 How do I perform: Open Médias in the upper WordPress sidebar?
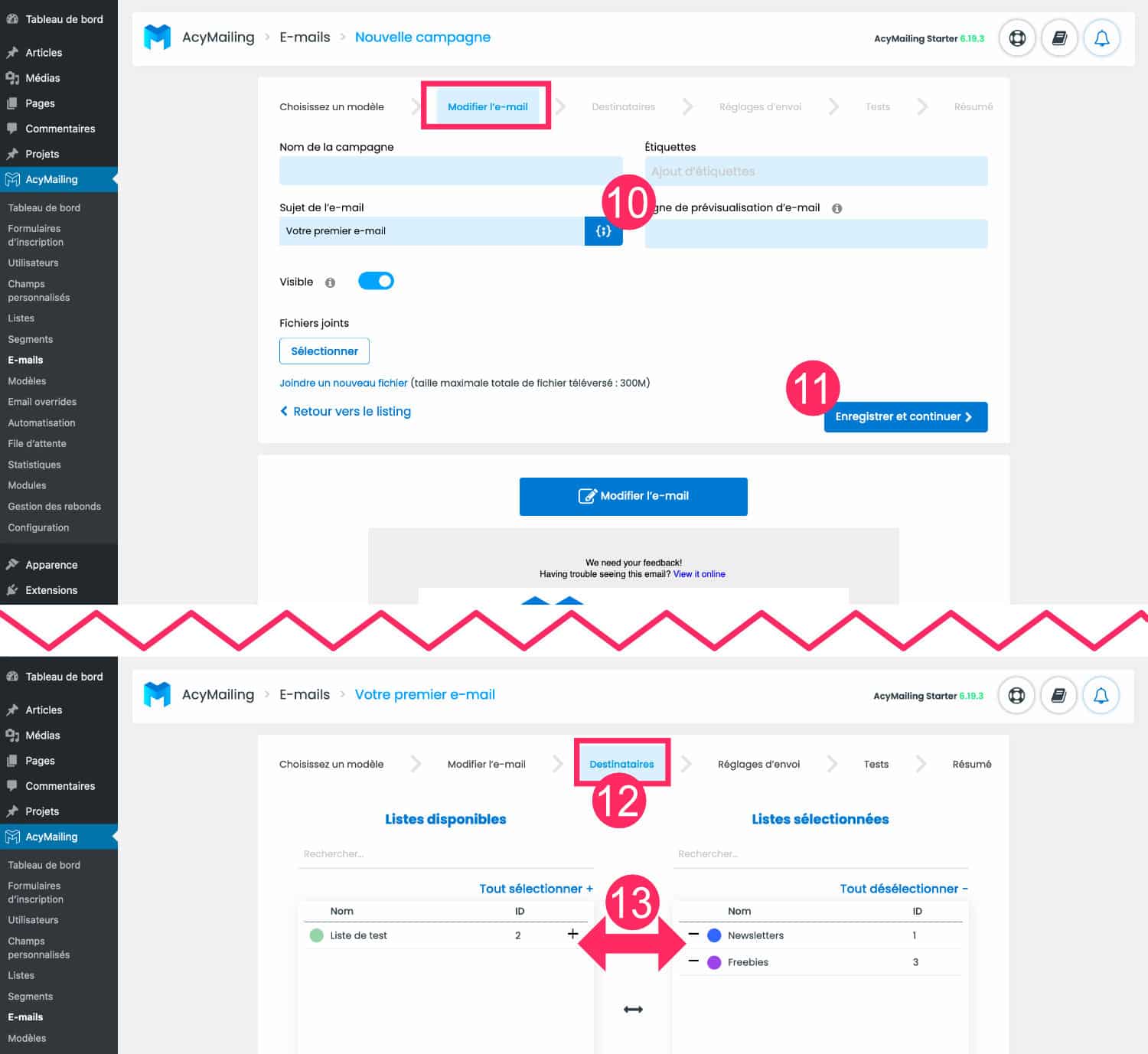tap(43, 78)
